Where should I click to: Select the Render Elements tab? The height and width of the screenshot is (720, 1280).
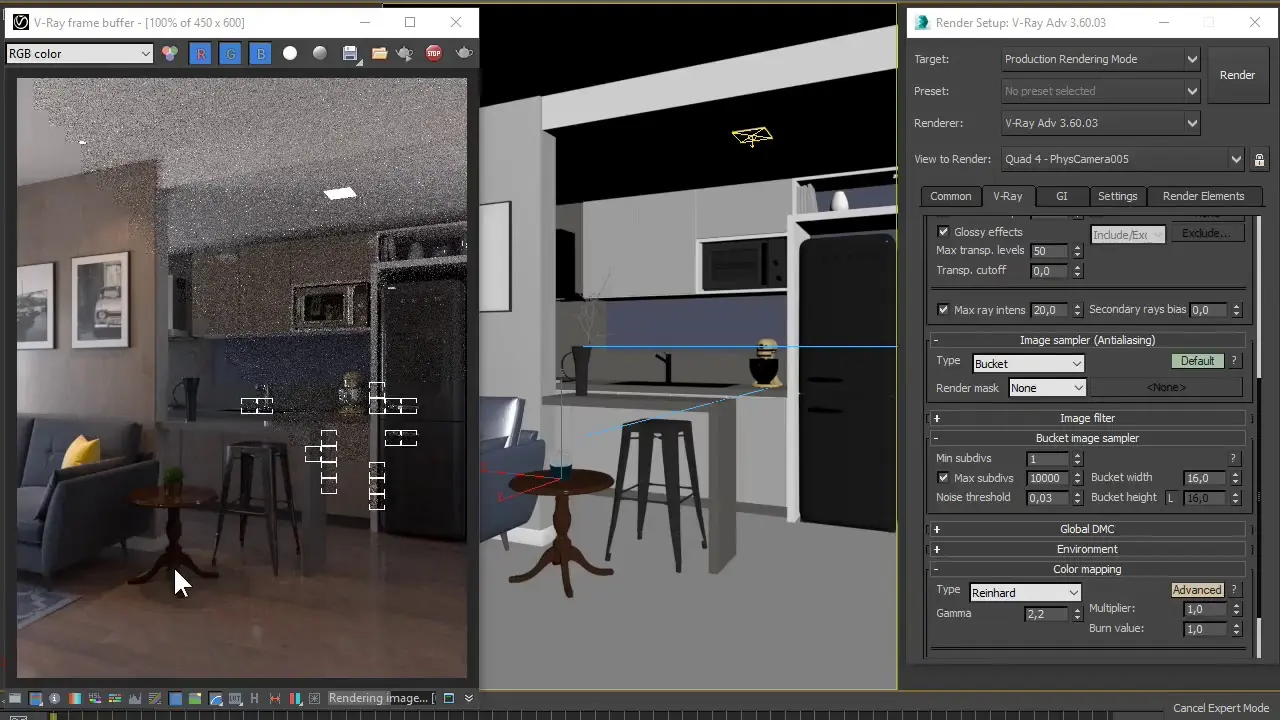[x=1204, y=196]
